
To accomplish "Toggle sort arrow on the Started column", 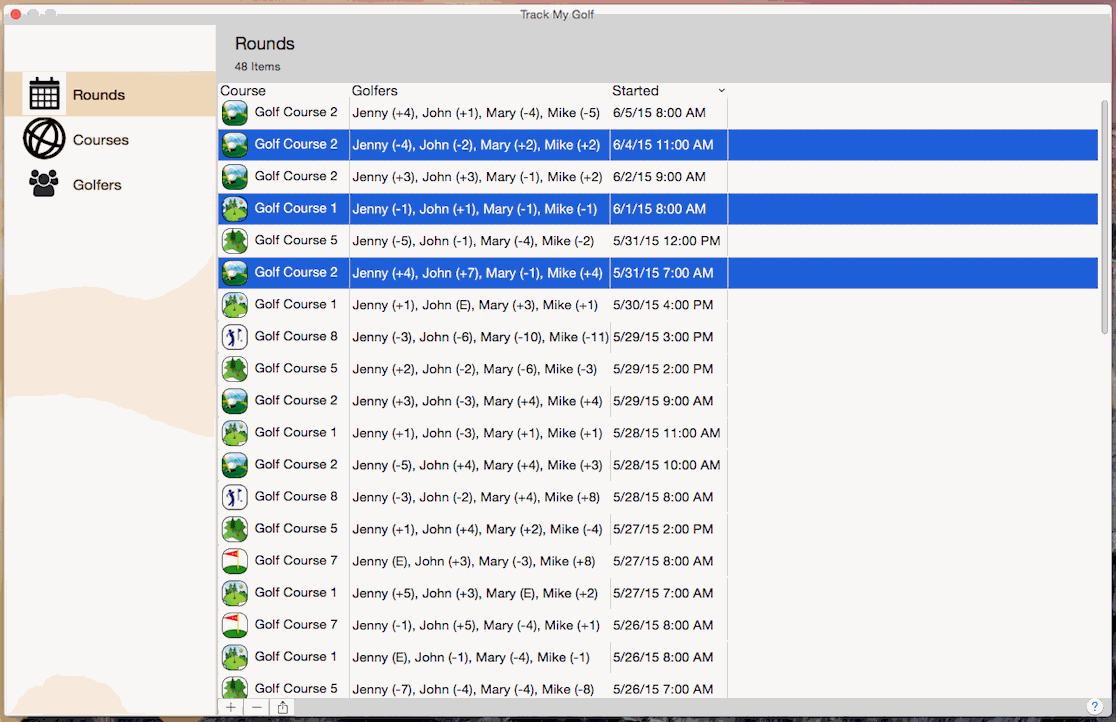I will [x=721, y=91].
